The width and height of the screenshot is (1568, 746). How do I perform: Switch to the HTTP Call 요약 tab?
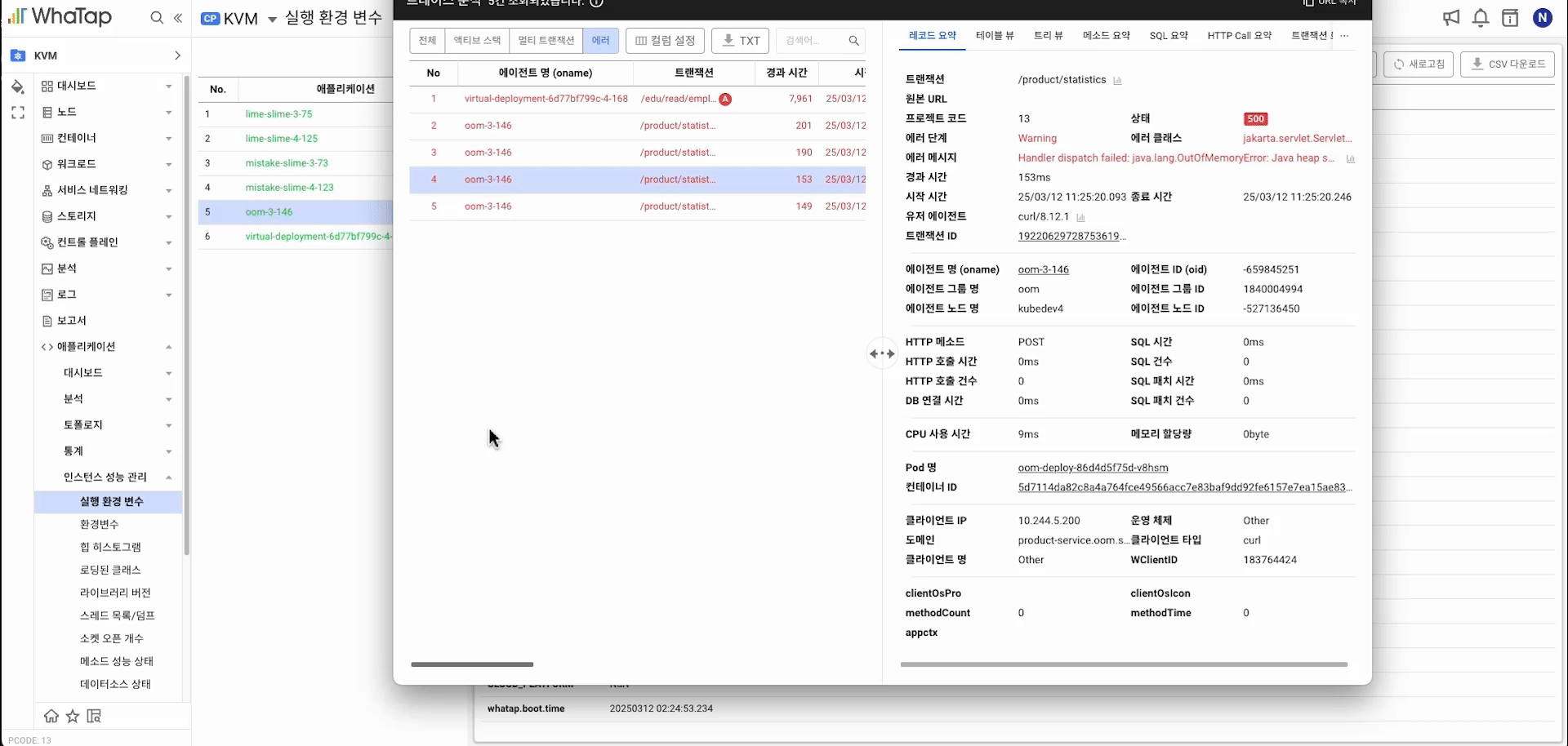coord(1240,36)
